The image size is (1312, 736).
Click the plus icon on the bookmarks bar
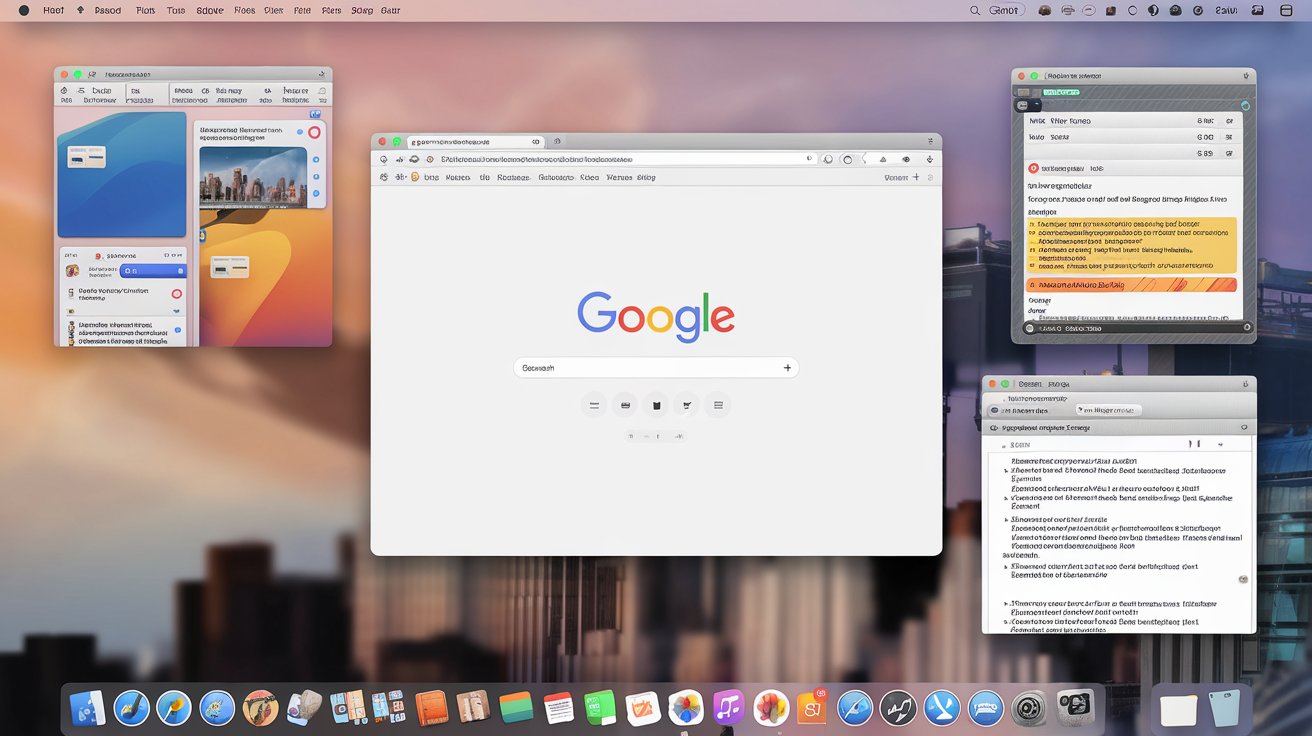pyautogui.click(x=916, y=177)
